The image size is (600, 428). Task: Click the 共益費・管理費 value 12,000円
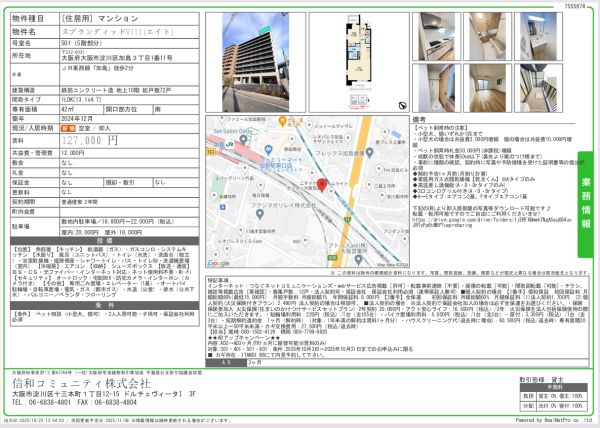point(73,153)
